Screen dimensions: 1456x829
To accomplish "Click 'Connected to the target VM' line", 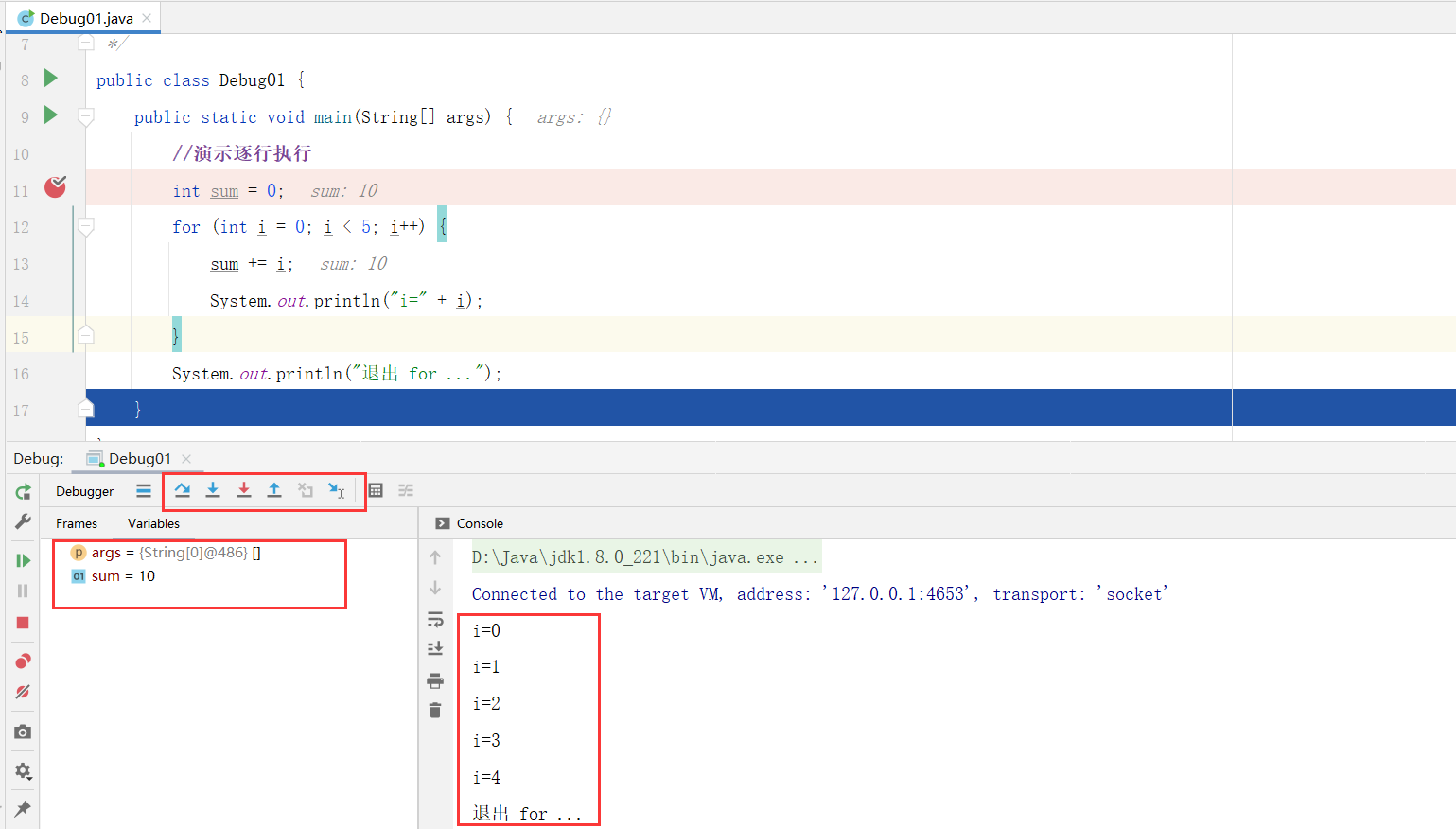I will point(820,594).
